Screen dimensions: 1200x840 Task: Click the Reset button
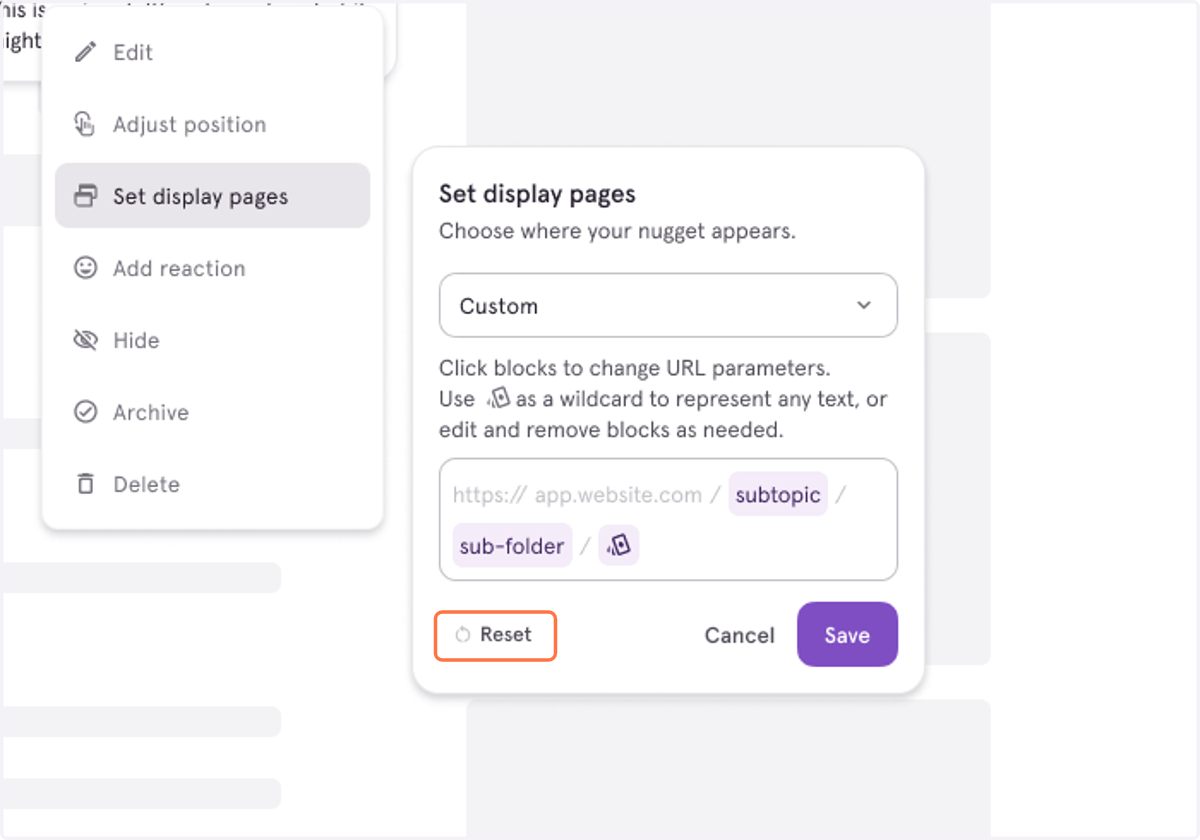(495, 635)
